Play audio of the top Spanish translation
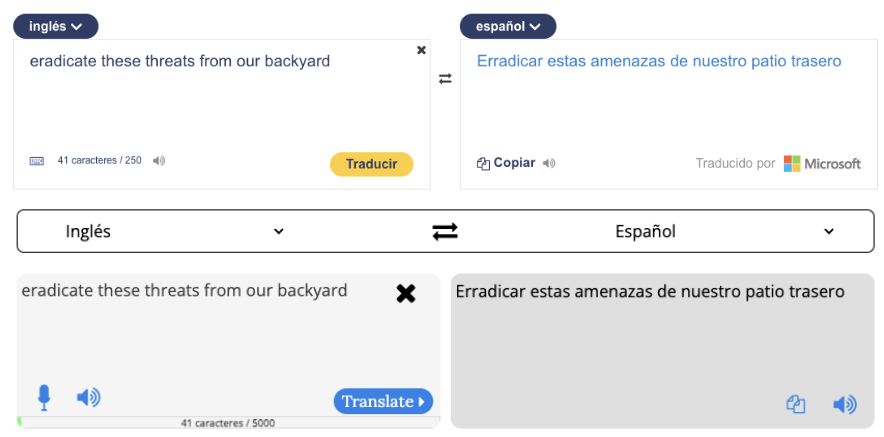Screen dimensions: 884x437 click(x=549, y=163)
